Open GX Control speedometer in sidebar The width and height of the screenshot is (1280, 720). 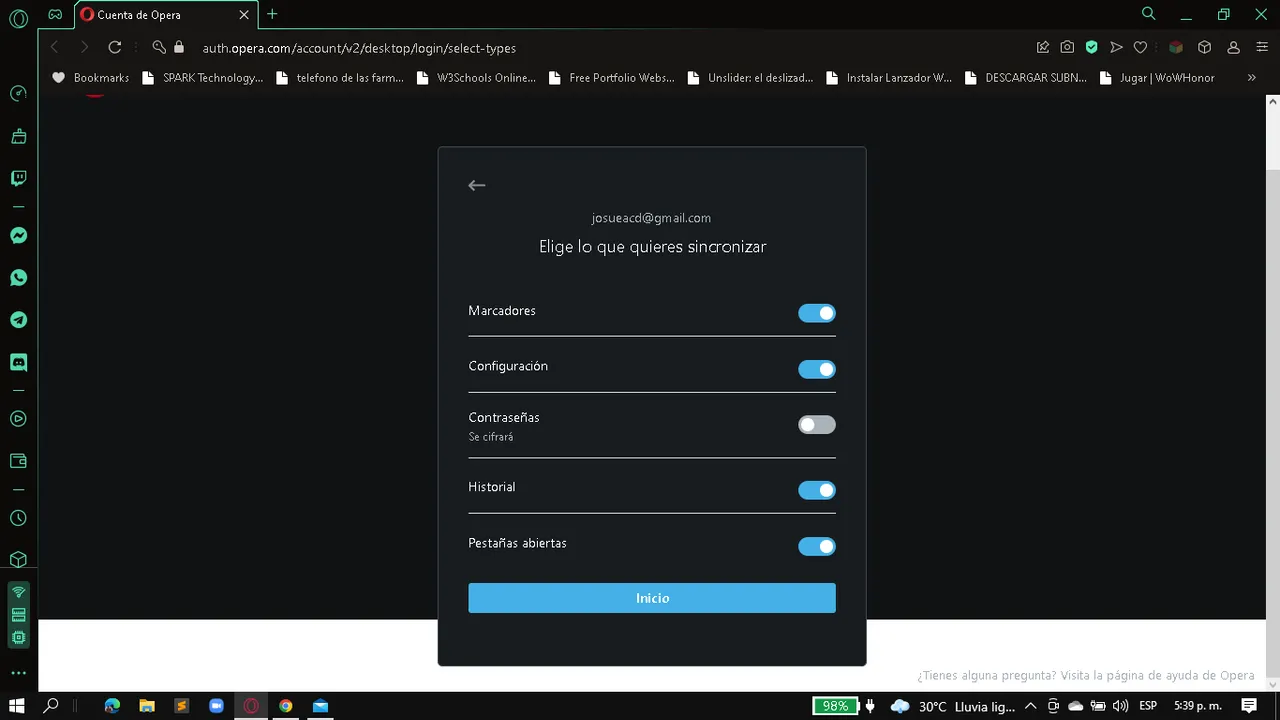tap(18, 94)
